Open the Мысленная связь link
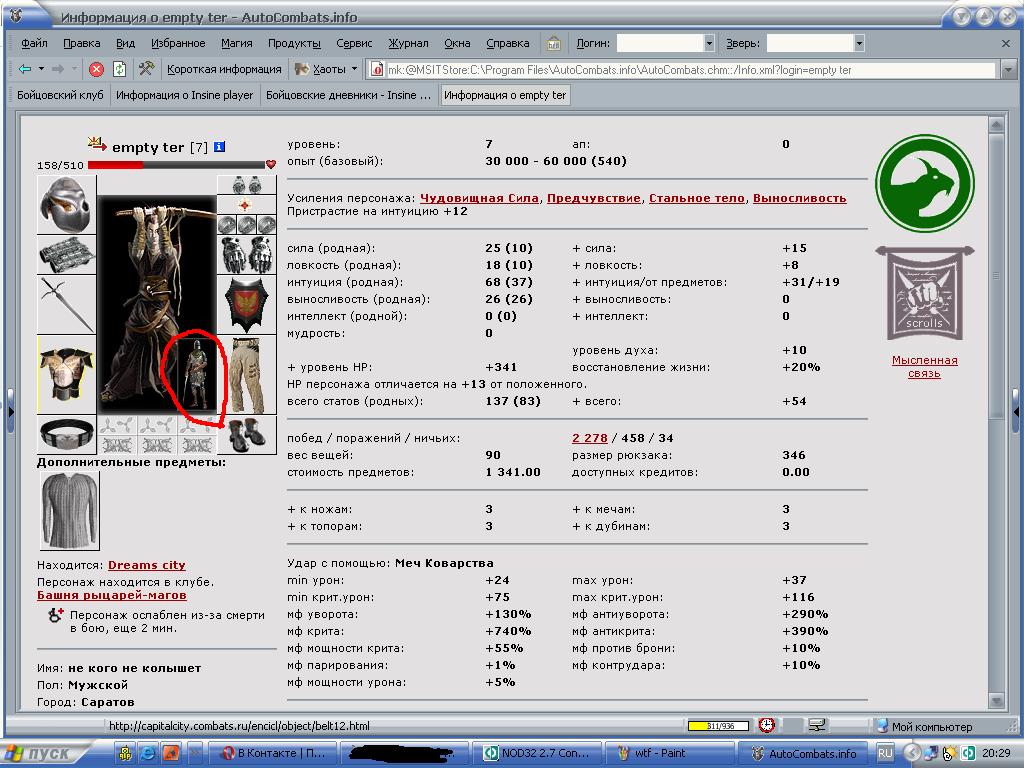 924,366
